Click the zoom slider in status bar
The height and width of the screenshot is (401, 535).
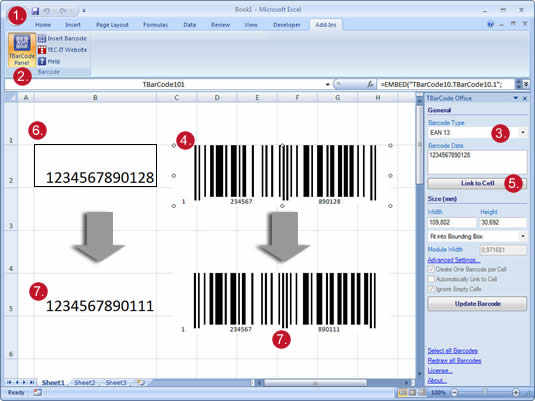(x=485, y=392)
